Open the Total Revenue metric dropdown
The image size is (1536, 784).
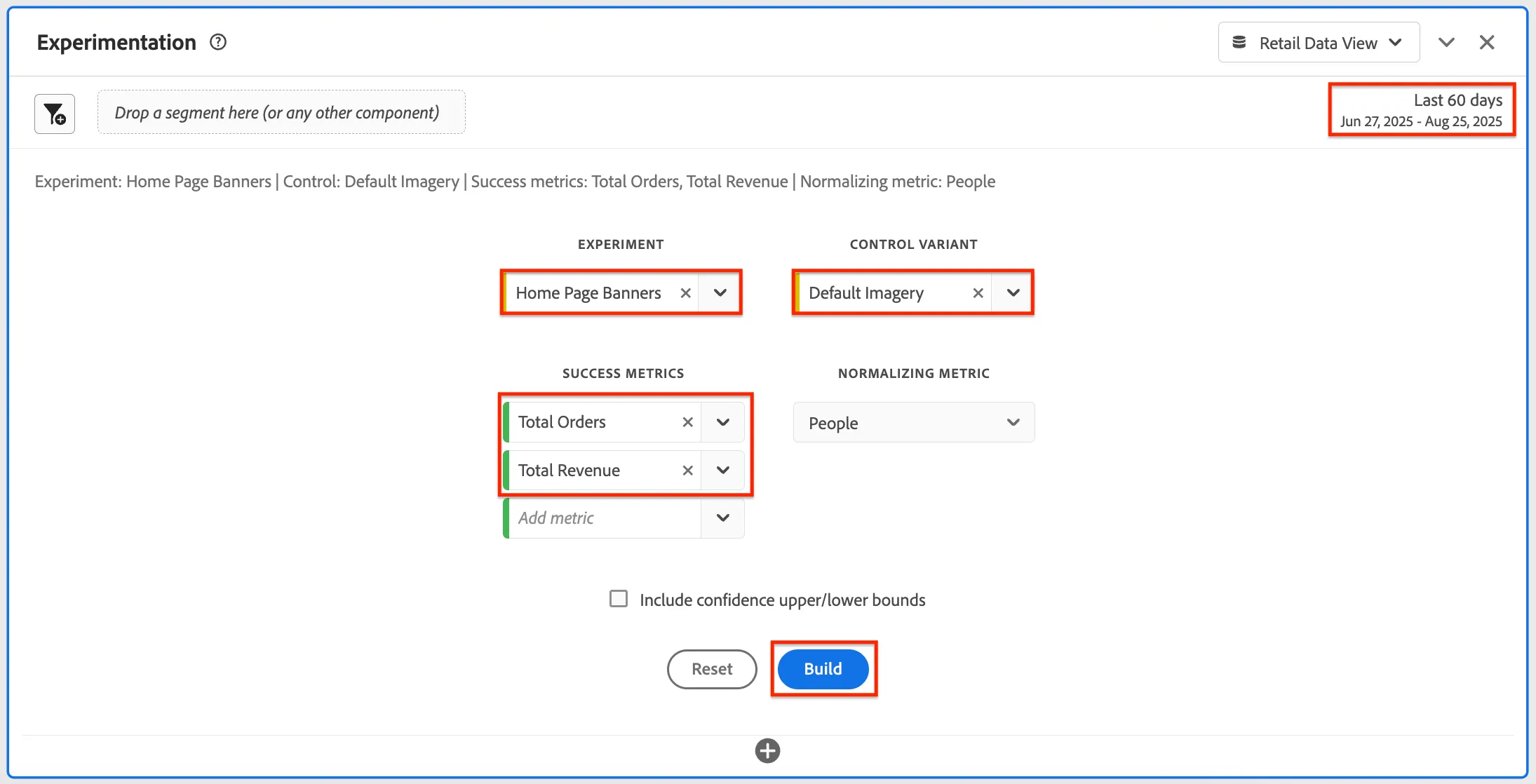[x=723, y=471]
